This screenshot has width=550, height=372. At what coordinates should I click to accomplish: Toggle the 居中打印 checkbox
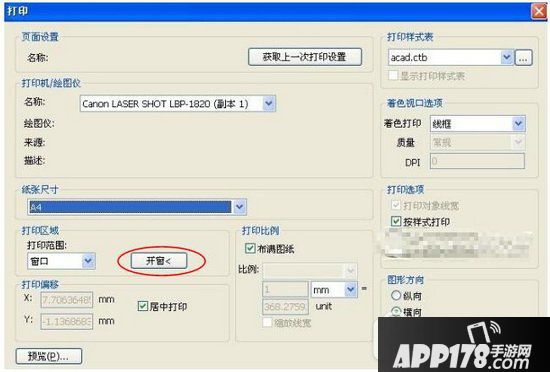click(x=142, y=306)
